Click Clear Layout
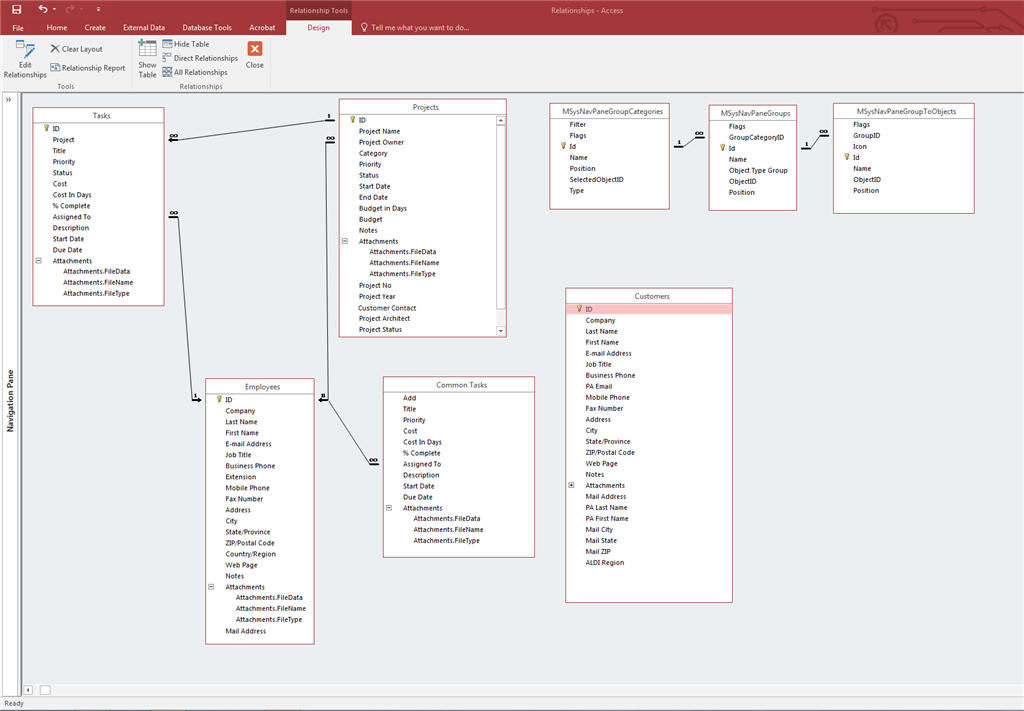1024x711 pixels. [76, 49]
